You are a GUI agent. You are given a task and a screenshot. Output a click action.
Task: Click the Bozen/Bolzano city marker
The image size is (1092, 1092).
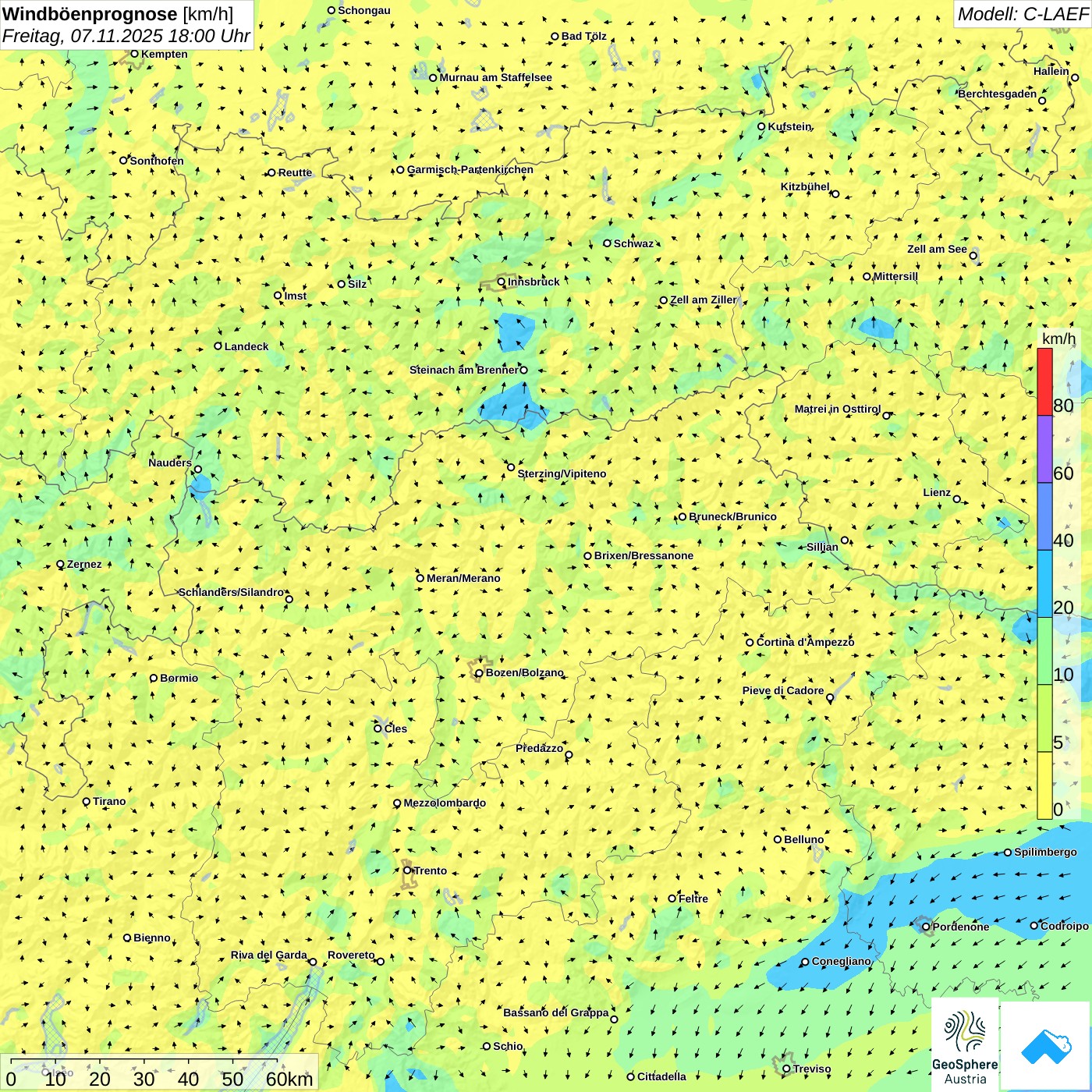479,673
